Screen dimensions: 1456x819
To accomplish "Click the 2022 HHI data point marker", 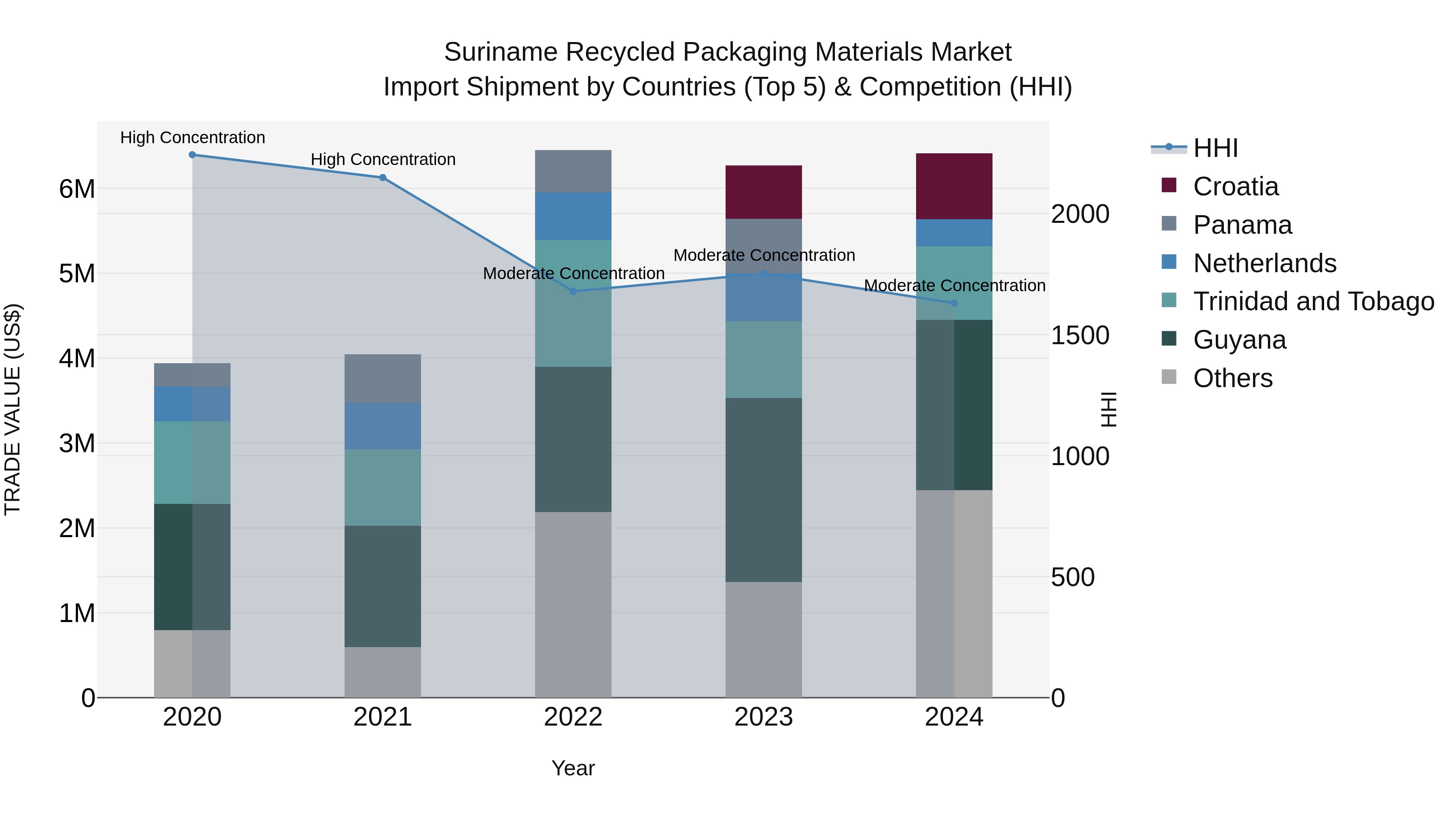I will coord(573,292).
